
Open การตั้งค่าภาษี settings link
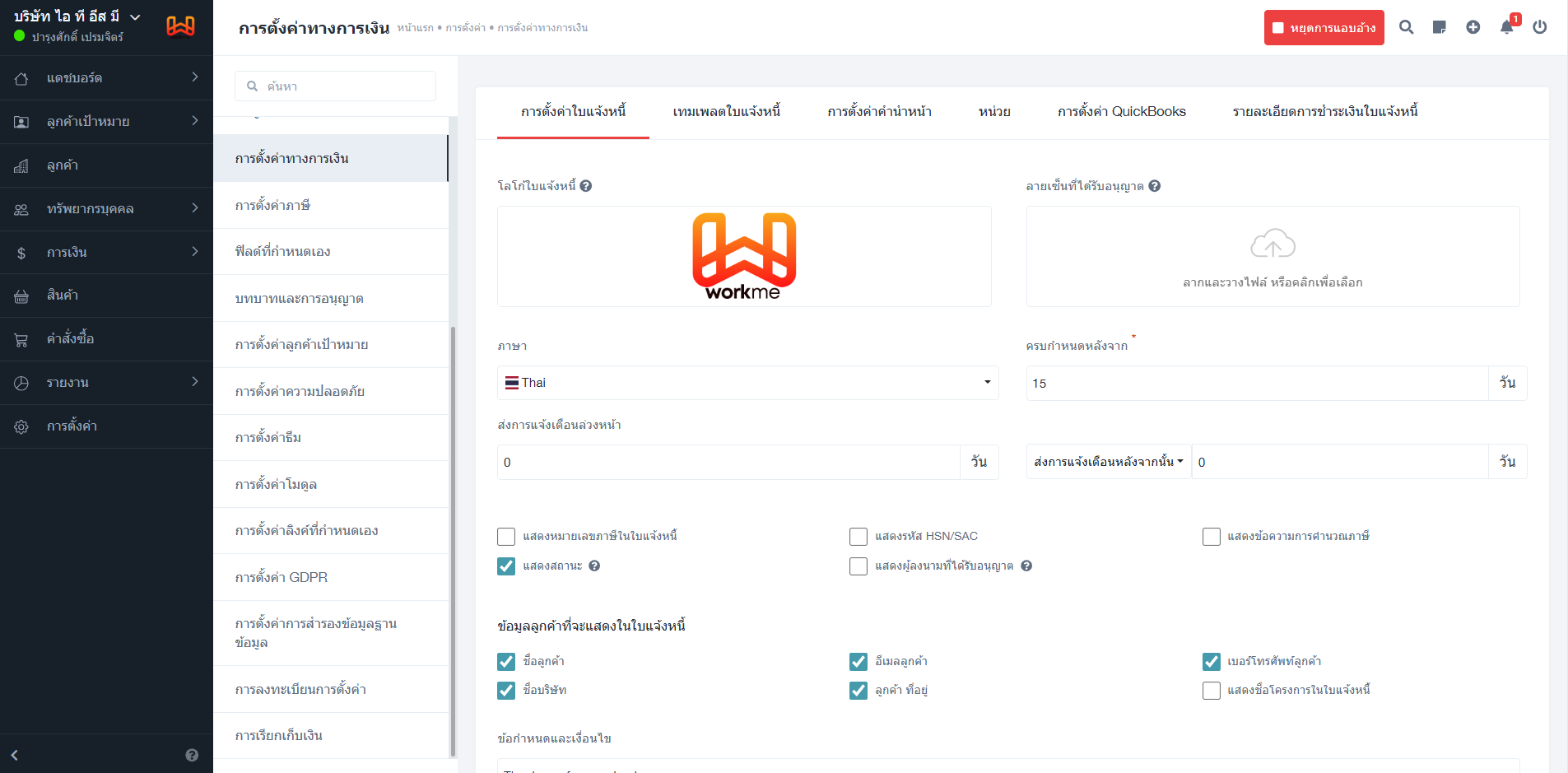click(x=272, y=205)
